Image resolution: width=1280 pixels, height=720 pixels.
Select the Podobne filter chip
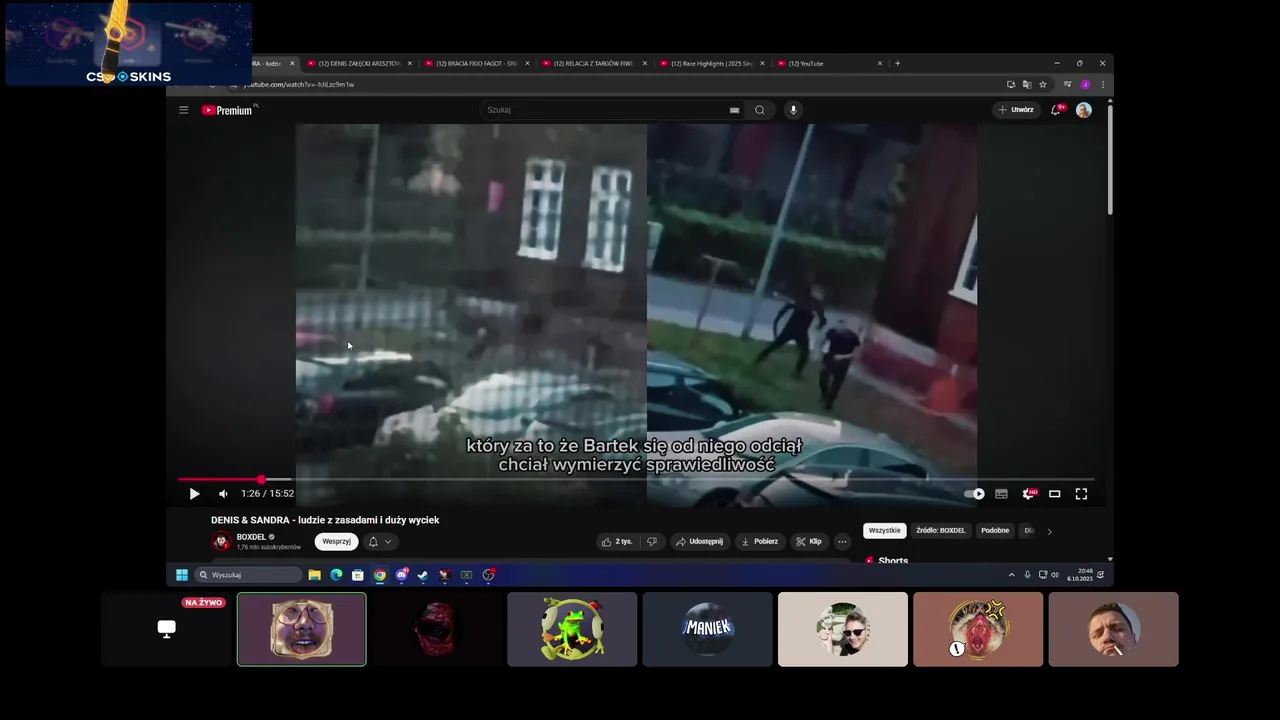coord(995,530)
